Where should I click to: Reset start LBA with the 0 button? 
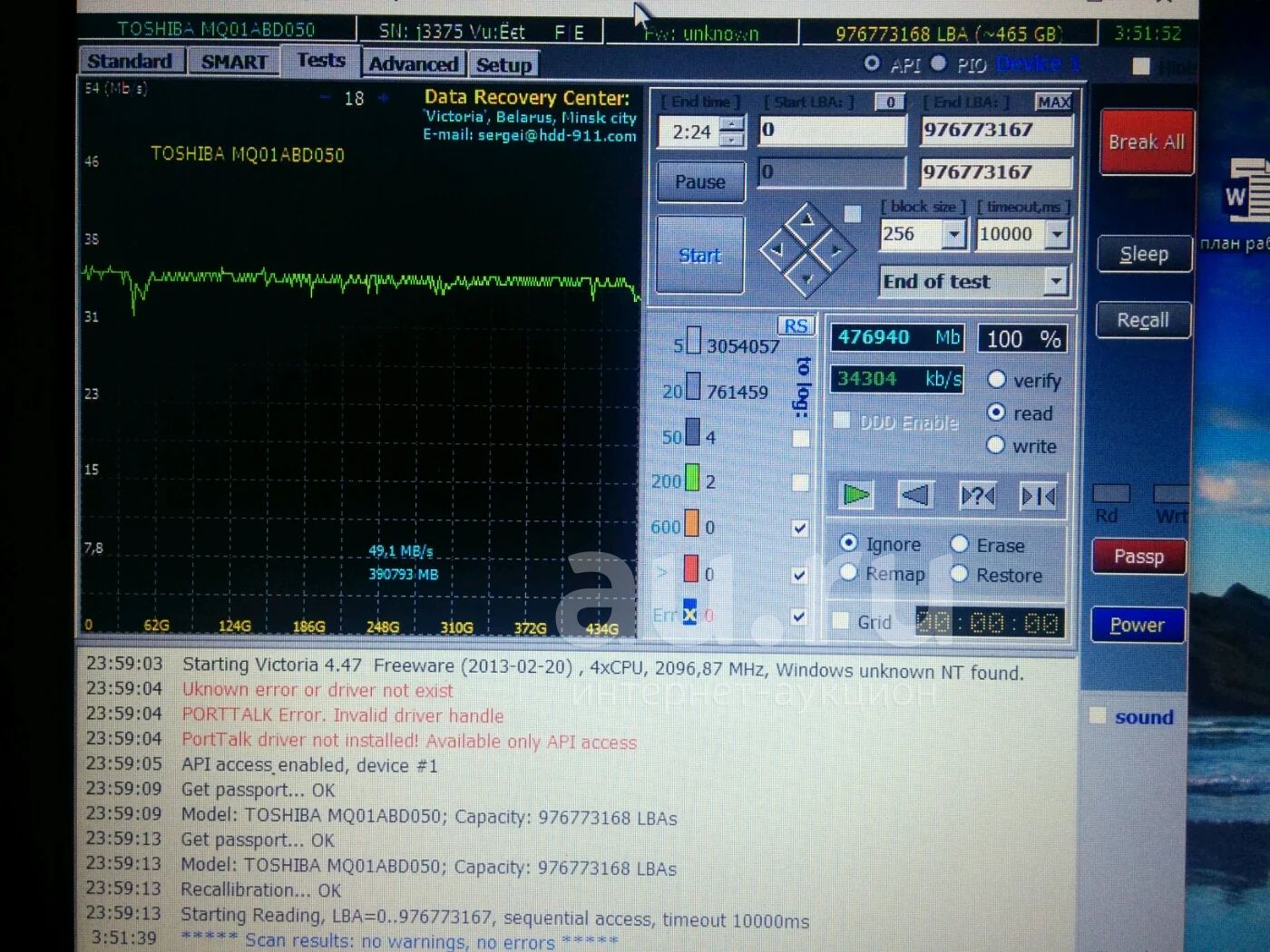point(891,102)
